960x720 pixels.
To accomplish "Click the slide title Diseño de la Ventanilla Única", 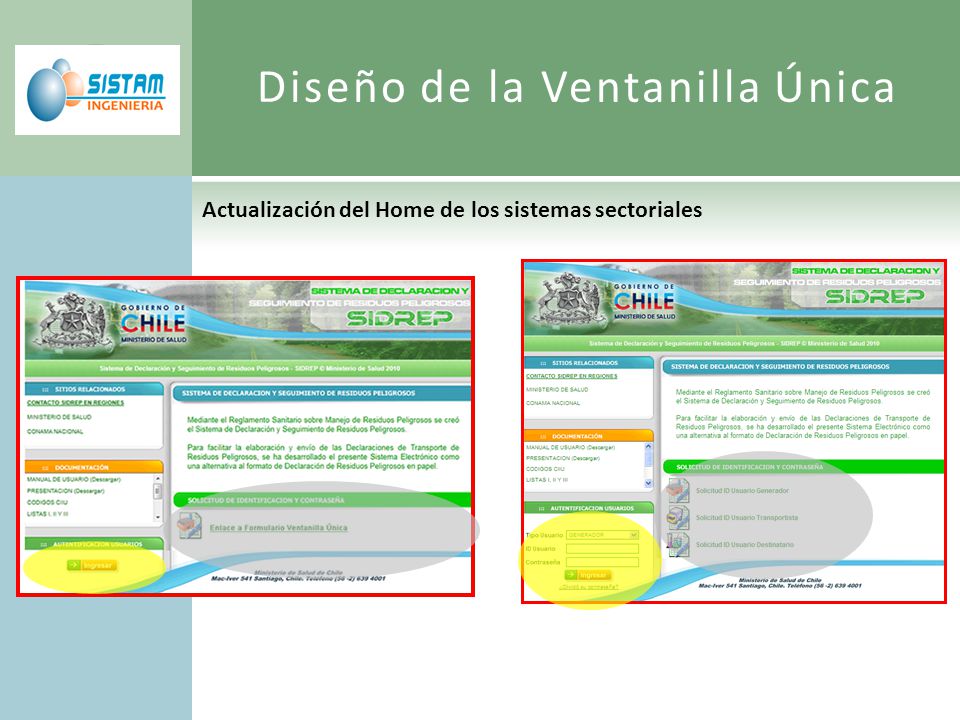I will coord(576,86).
